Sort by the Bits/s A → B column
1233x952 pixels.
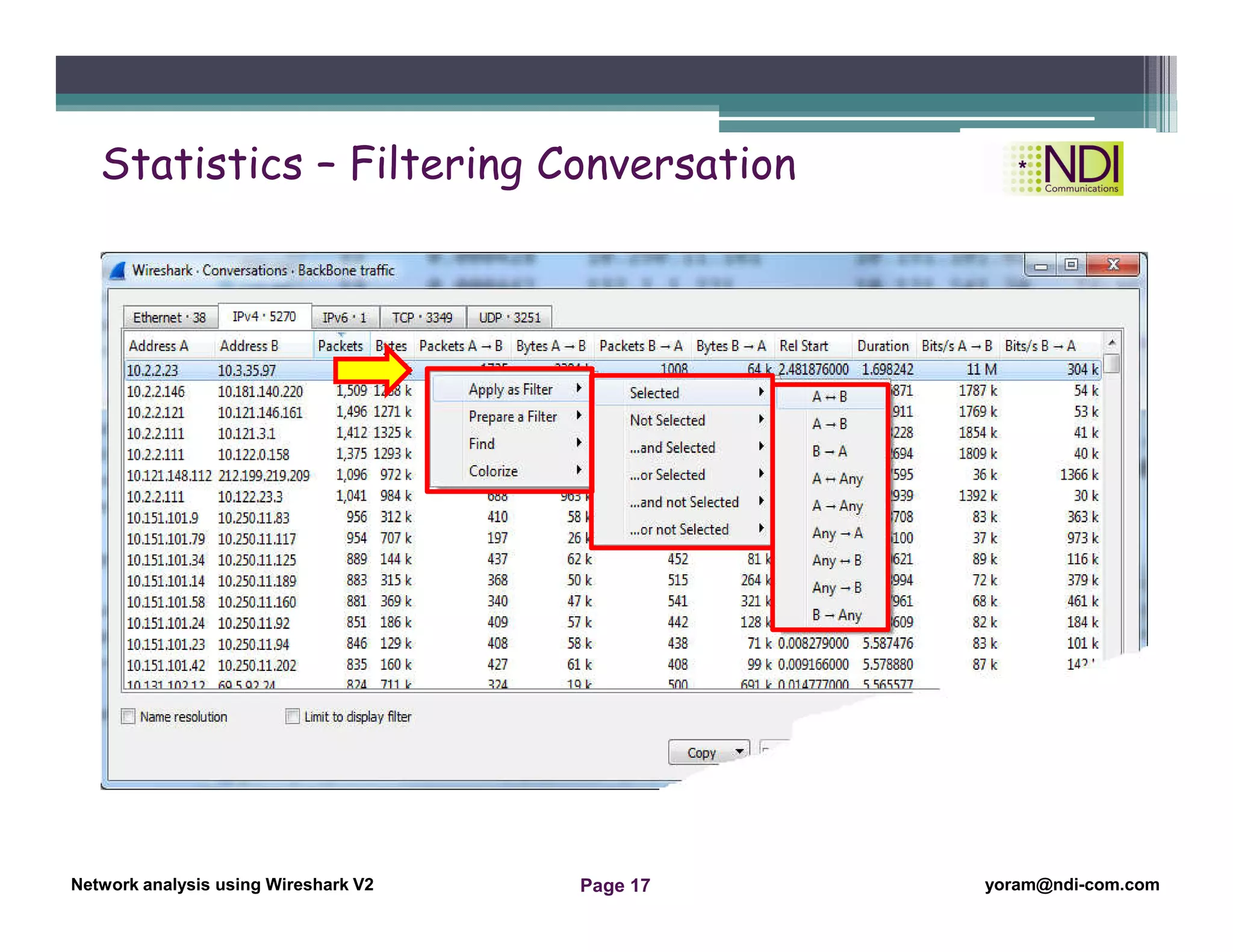[957, 346]
